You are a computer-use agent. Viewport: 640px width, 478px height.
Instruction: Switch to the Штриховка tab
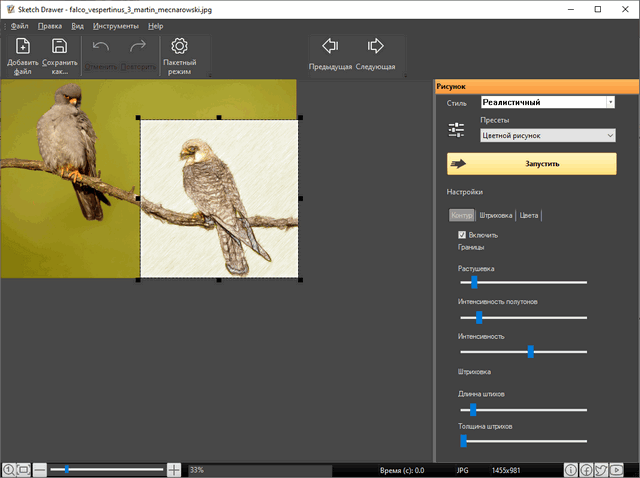[x=495, y=215]
